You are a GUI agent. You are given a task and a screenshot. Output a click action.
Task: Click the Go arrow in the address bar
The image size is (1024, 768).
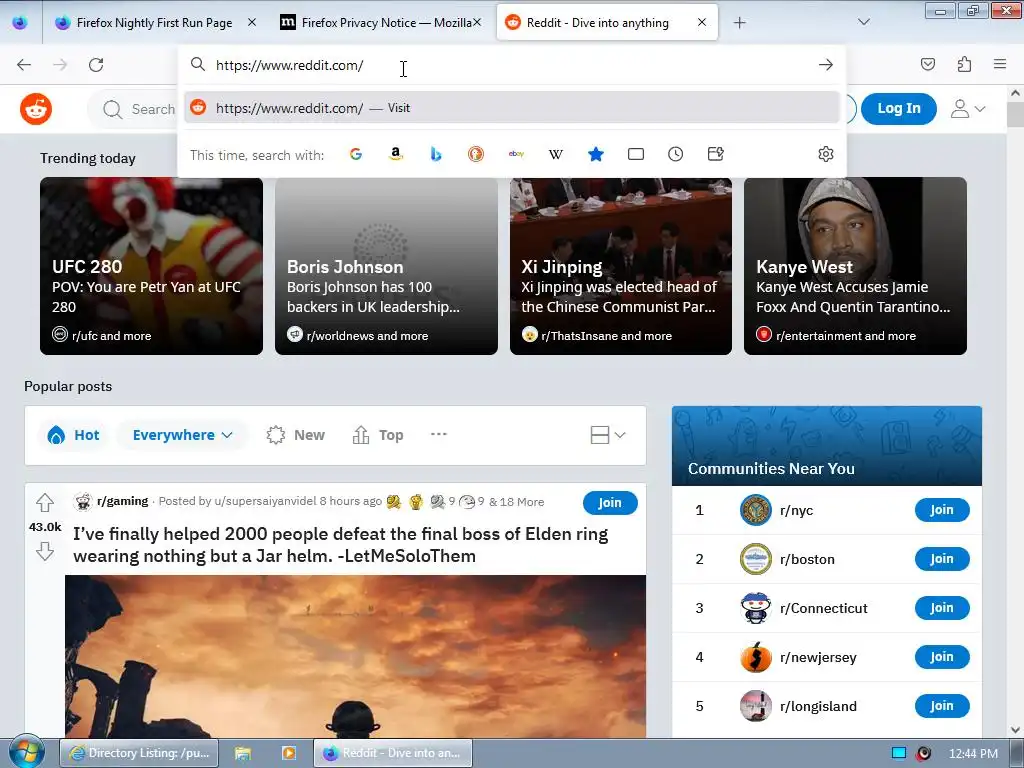(x=825, y=65)
